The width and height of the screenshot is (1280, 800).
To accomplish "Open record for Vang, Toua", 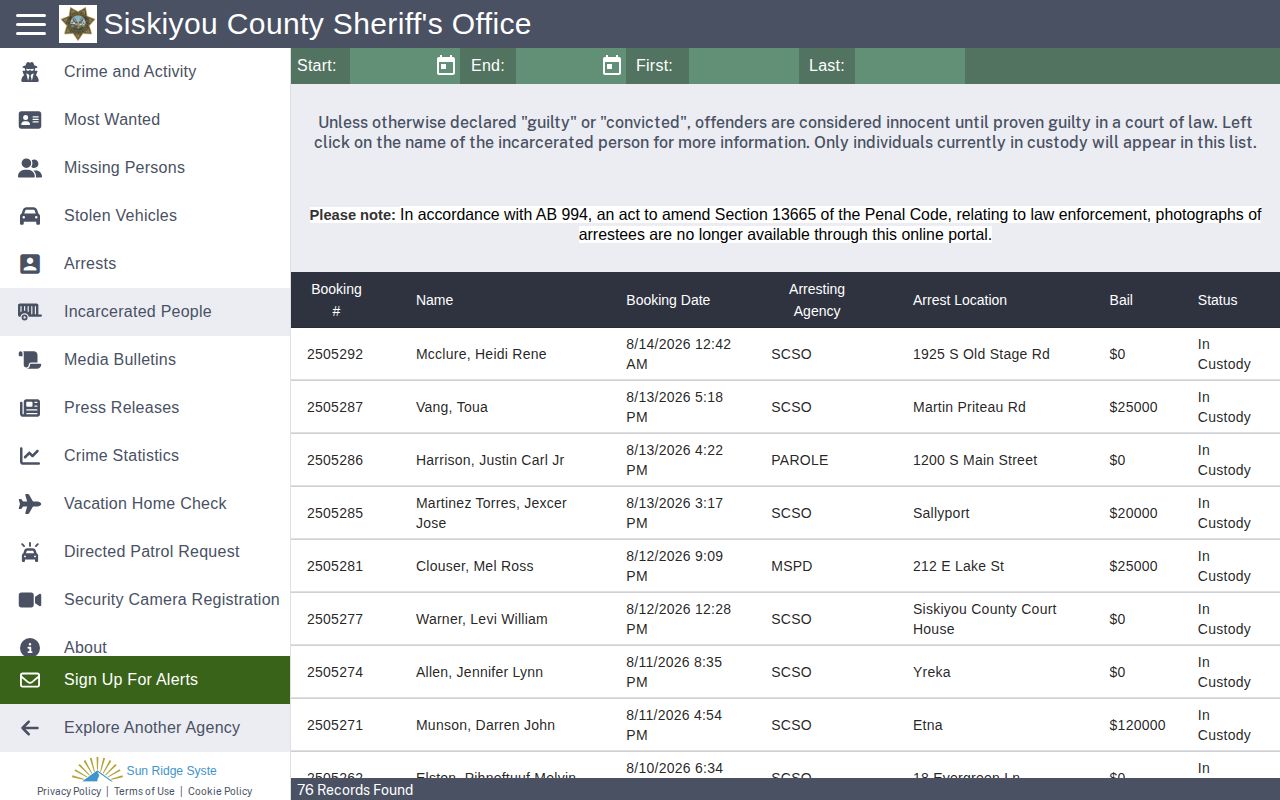I will point(452,407).
